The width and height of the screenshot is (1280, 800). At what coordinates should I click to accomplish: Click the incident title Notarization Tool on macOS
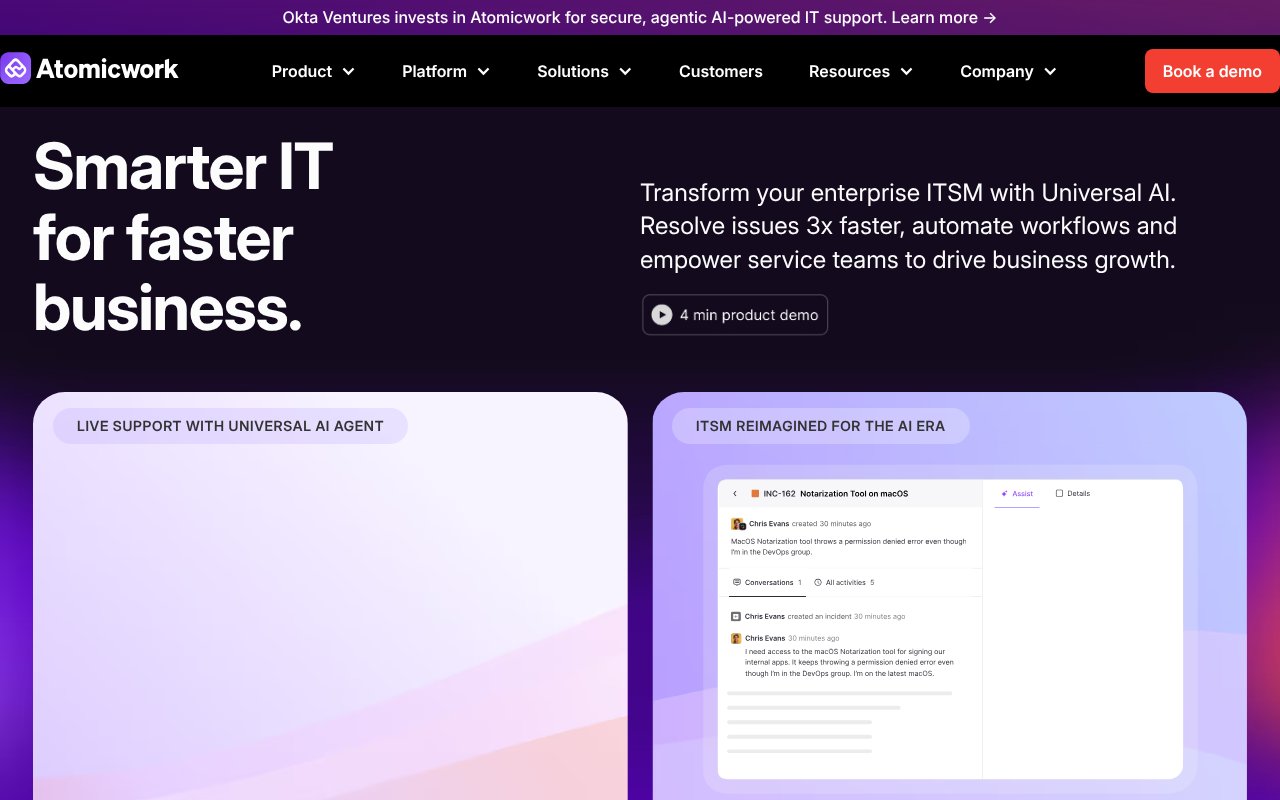855,493
